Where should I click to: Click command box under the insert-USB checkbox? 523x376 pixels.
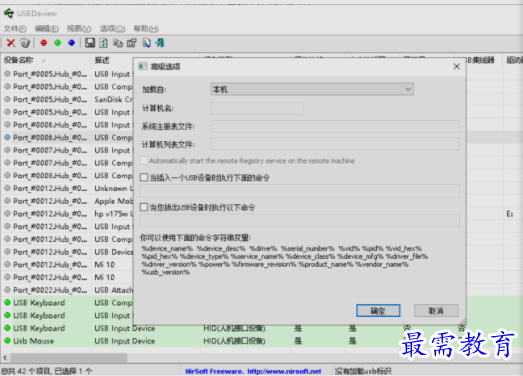coord(300,191)
